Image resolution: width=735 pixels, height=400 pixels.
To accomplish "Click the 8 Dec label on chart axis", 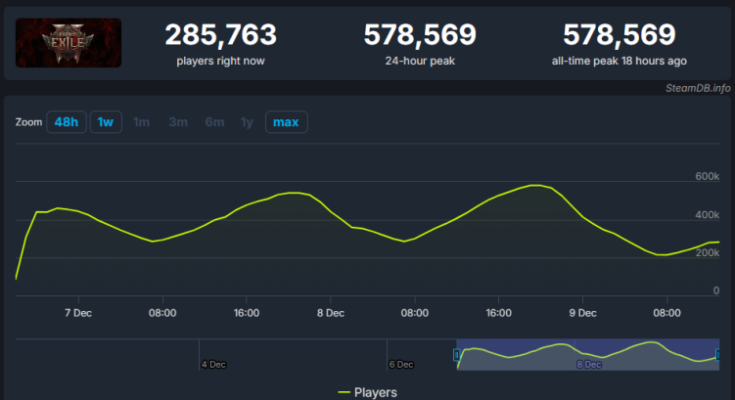I will click(x=331, y=313).
